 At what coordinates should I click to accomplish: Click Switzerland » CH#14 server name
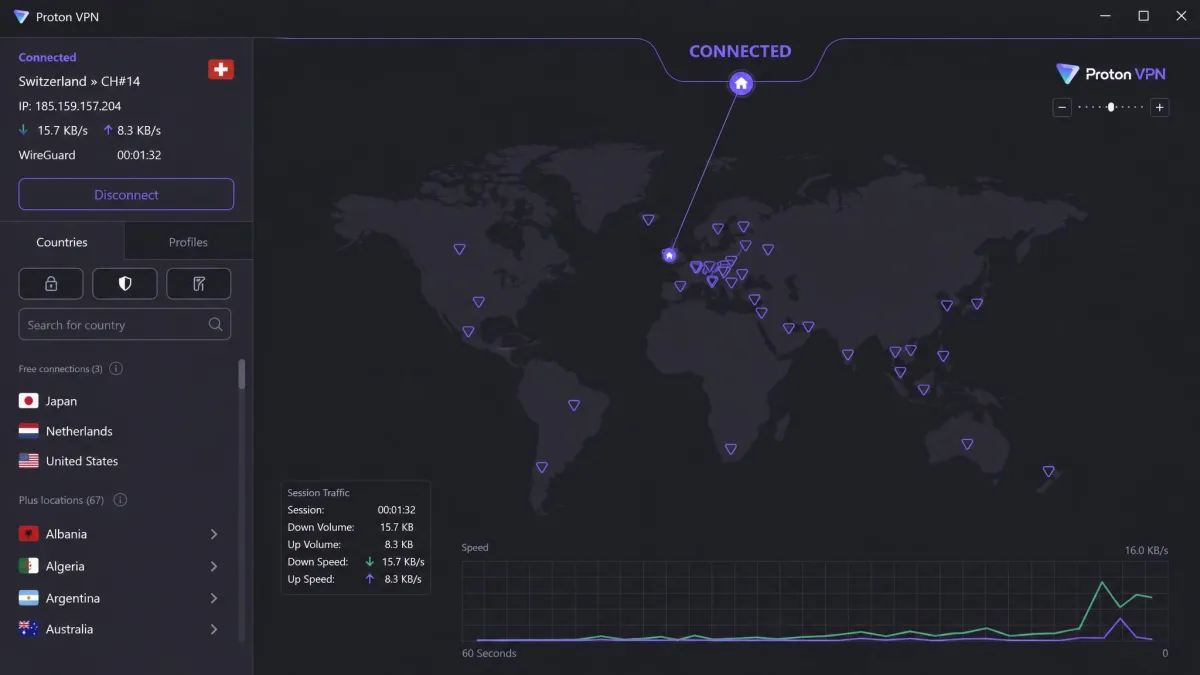79,81
